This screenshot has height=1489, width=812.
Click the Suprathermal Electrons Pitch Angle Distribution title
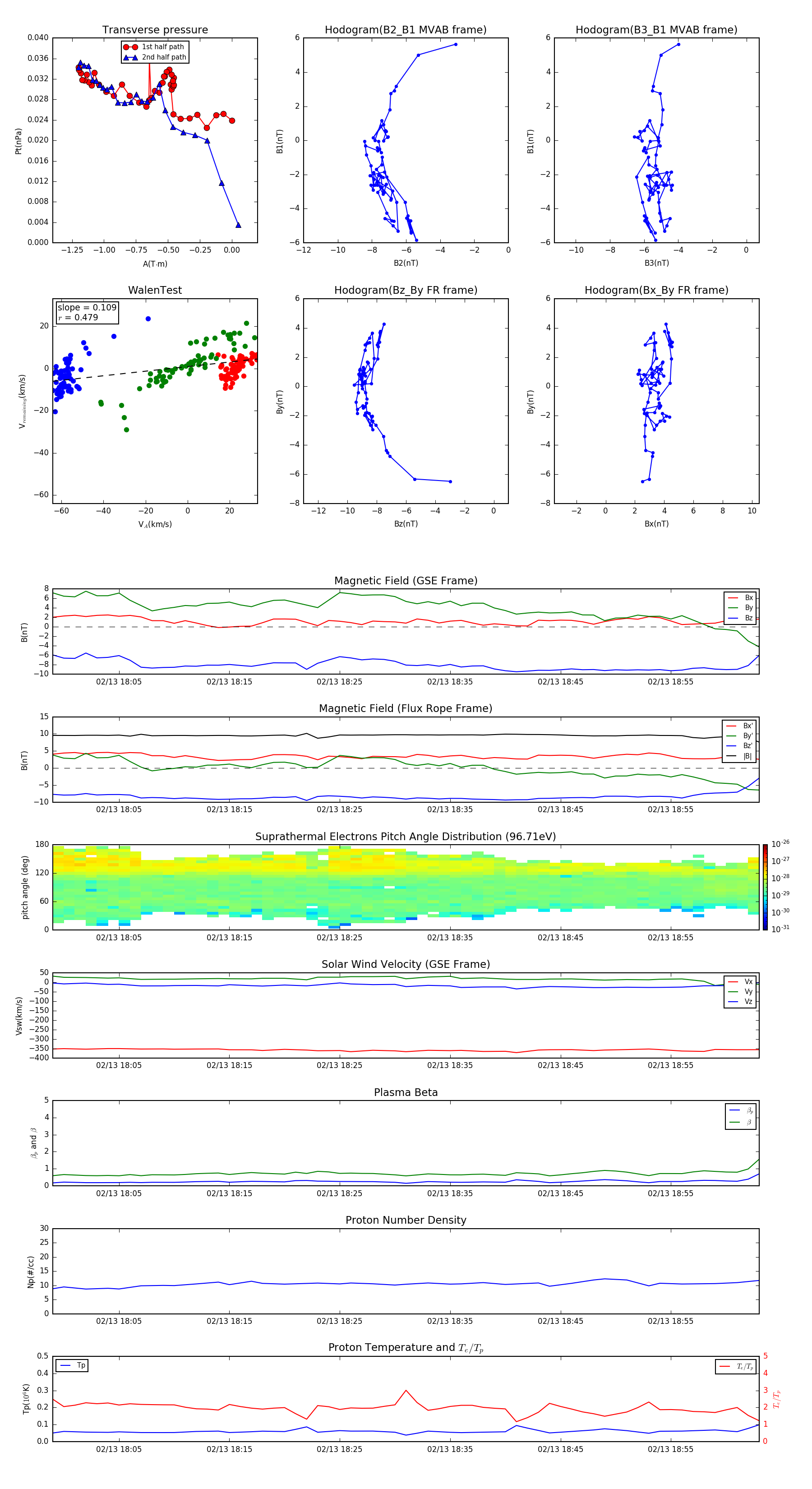pyautogui.click(x=406, y=837)
